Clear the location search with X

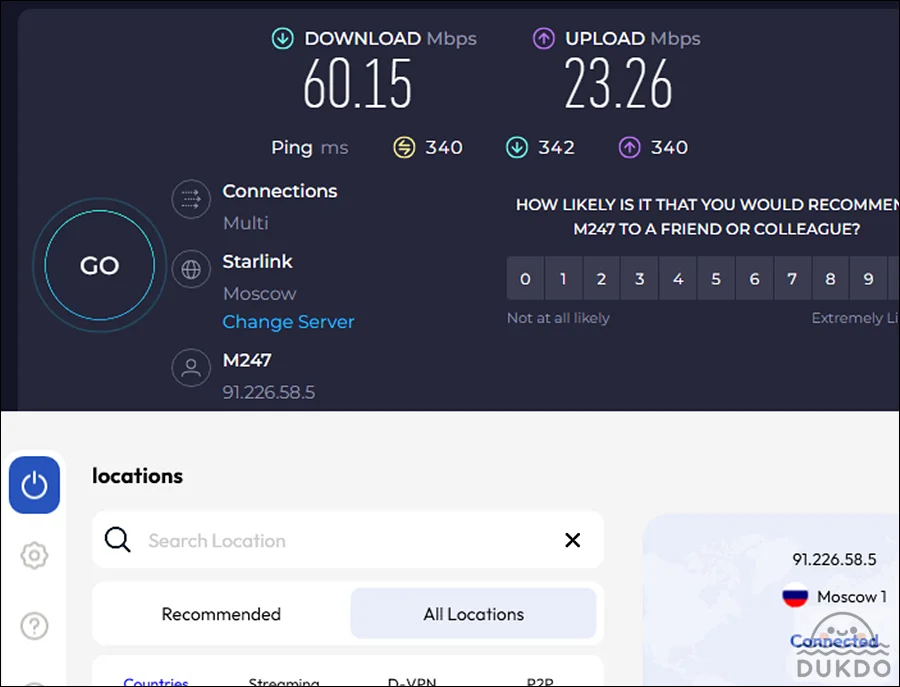pos(572,540)
